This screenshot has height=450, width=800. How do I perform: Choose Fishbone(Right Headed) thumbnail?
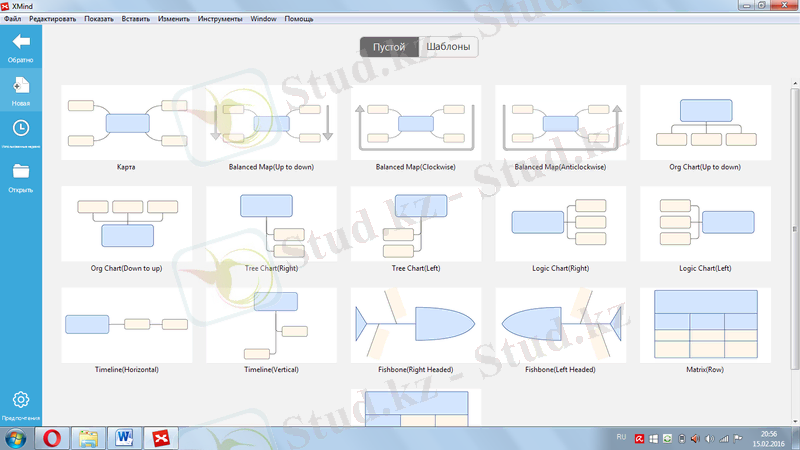(x=416, y=325)
